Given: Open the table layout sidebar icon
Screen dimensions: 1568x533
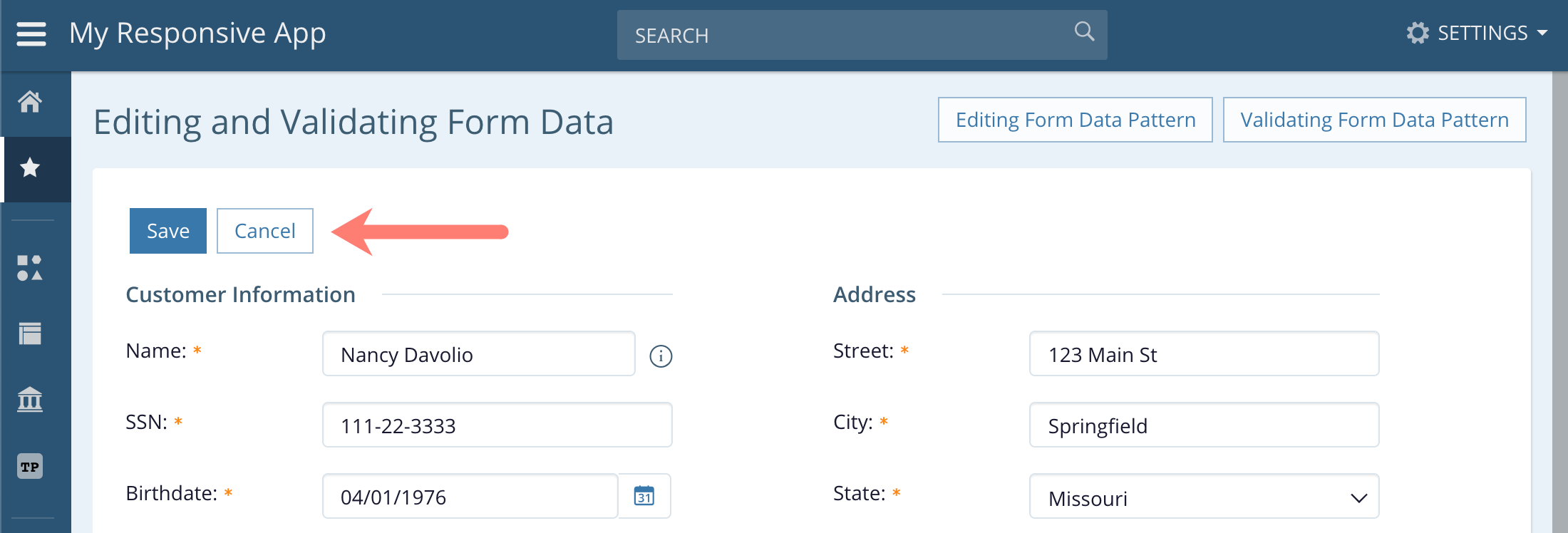Looking at the screenshot, I should (x=30, y=333).
